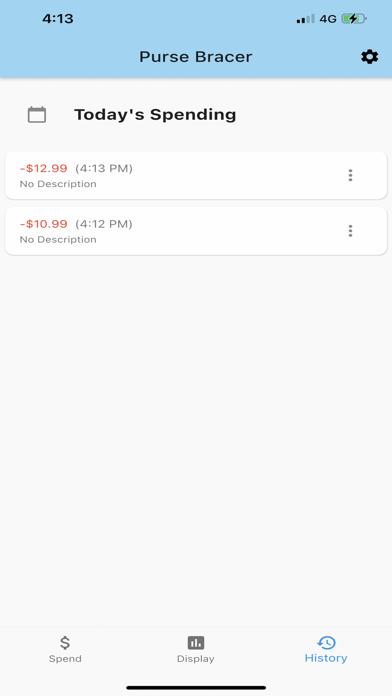This screenshot has width=392, height=696.
Task: Tap No Description under the 4:12 PM entry
Action: (x=58, y=239)
